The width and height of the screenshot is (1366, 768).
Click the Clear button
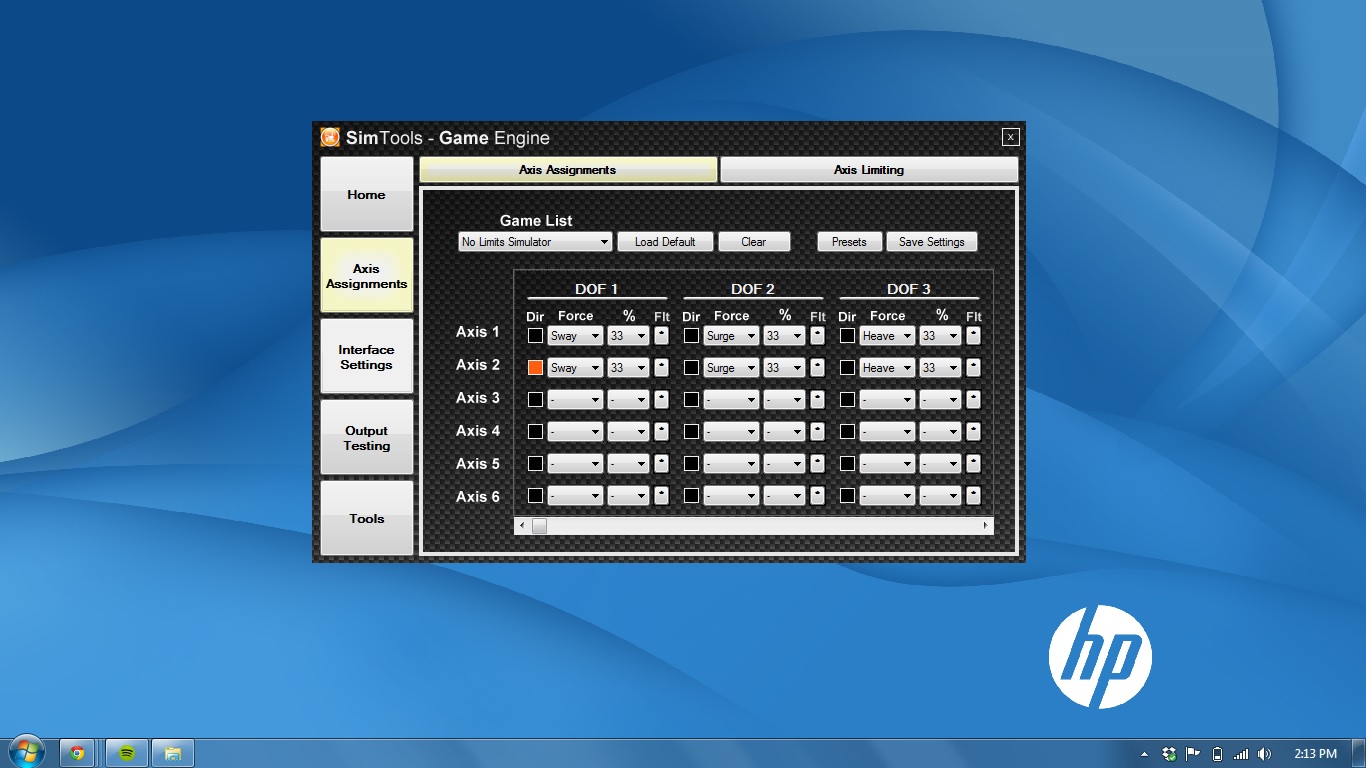coord(754,242)
